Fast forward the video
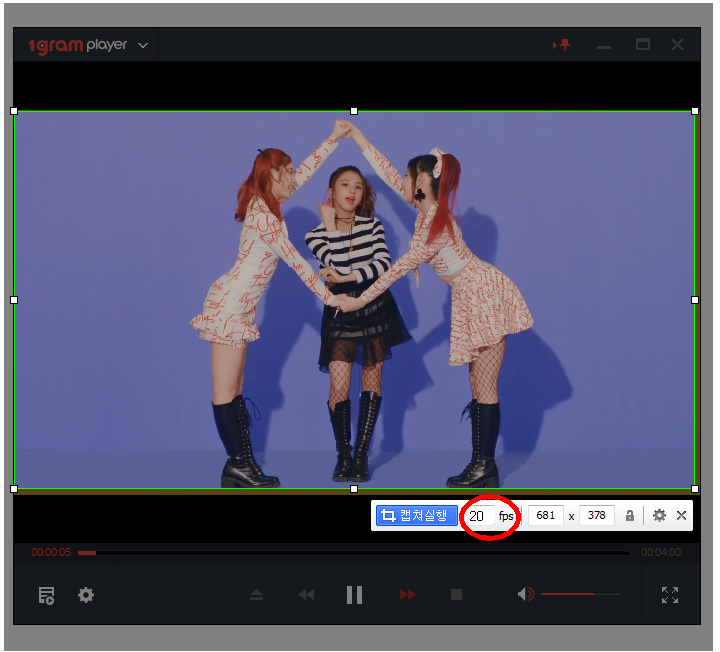 coord(407,595)
